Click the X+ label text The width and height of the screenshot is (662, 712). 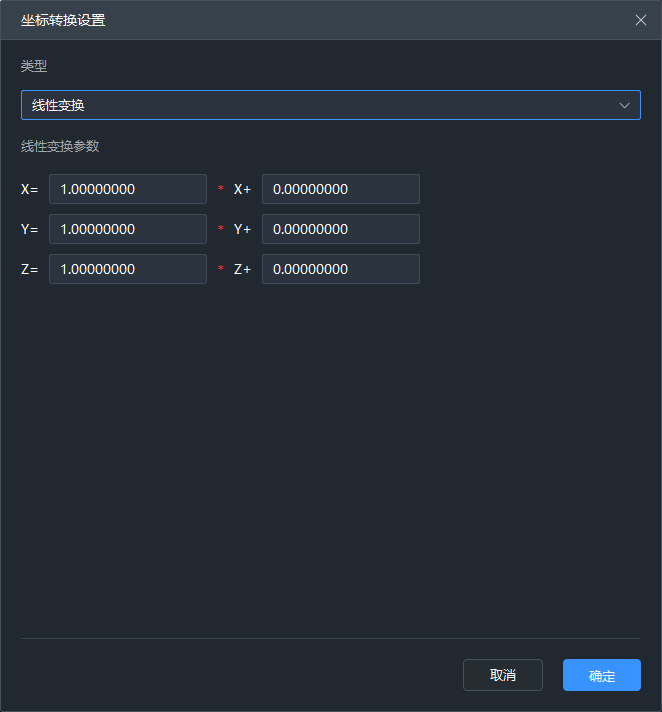click(x=242, y=189)
